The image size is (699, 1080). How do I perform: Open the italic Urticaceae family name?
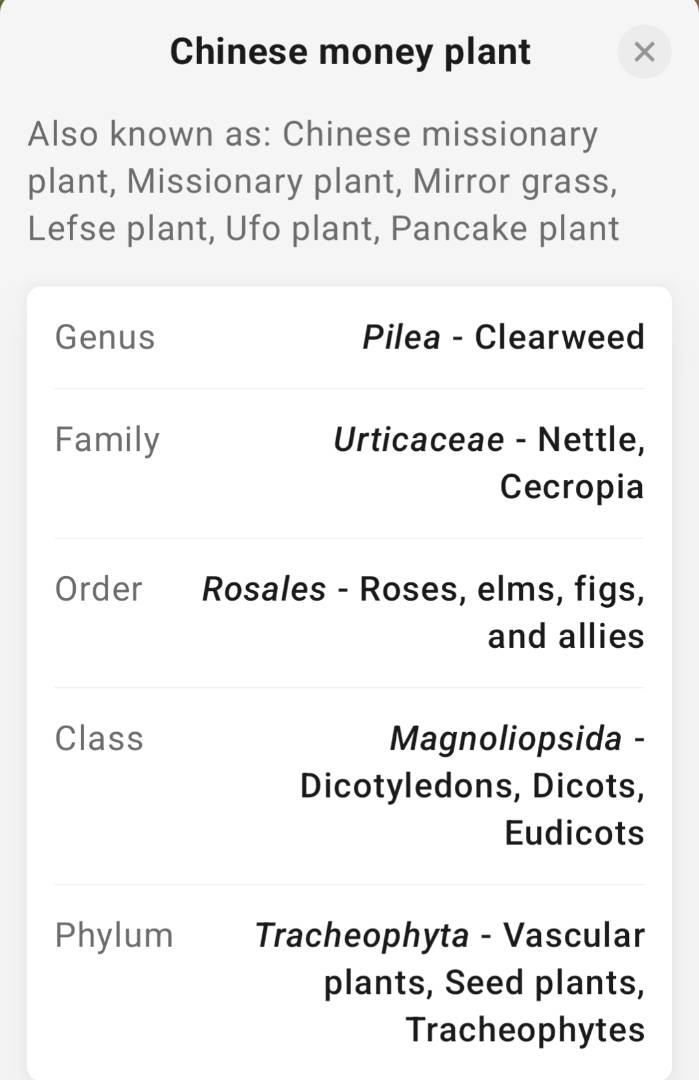[418, 440]
